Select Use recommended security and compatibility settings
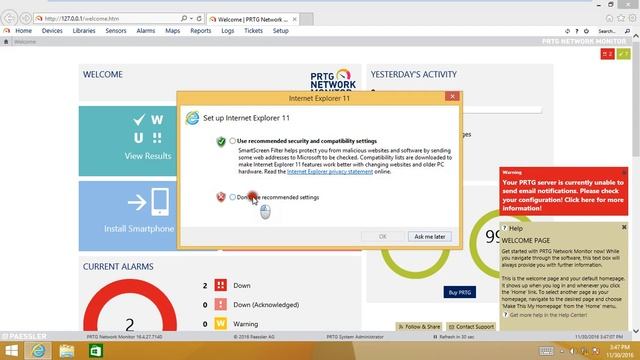The width and height of the screenshot is (640, 360). (x=233, y=141)
